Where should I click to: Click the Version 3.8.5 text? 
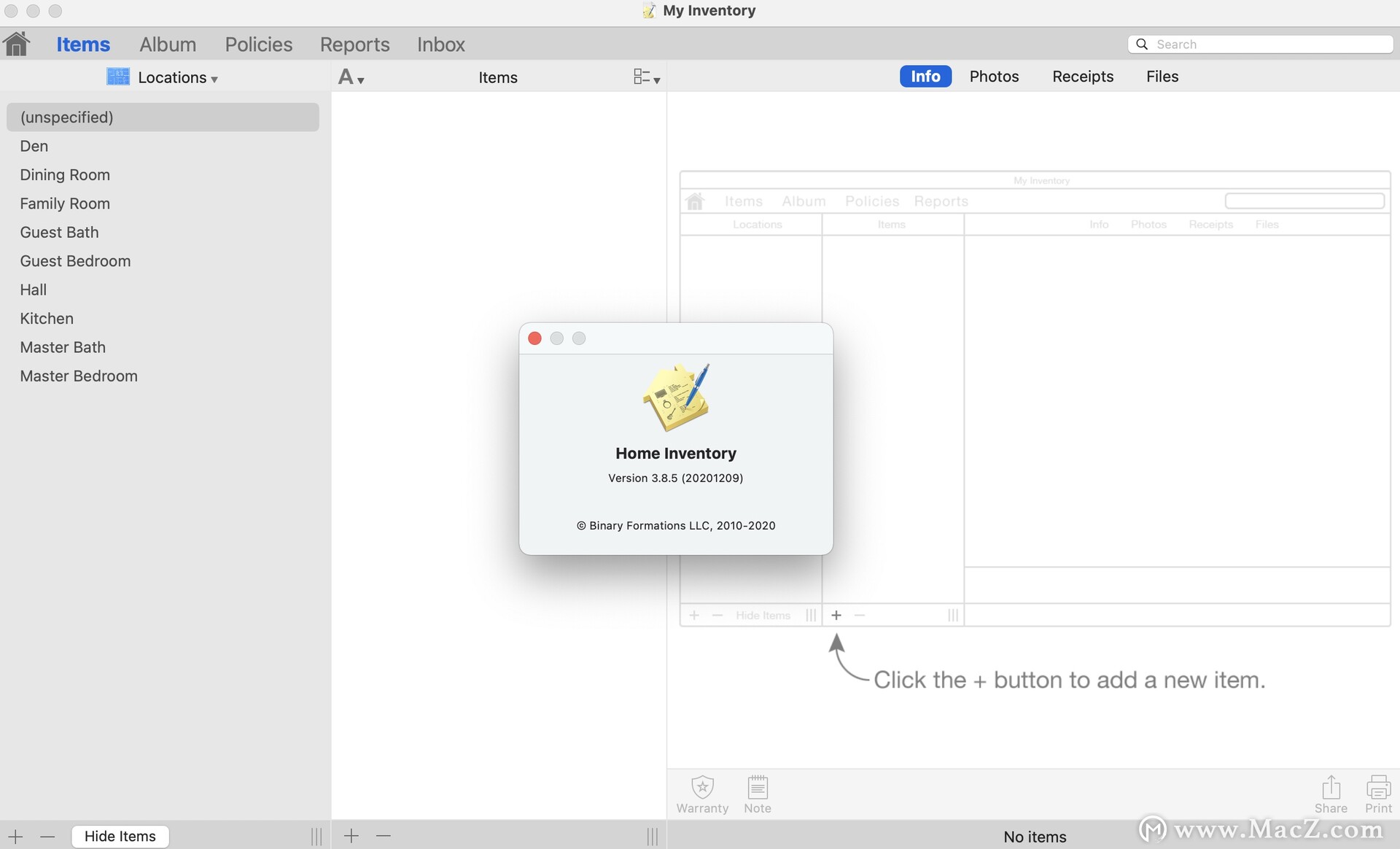click(676, 478)
